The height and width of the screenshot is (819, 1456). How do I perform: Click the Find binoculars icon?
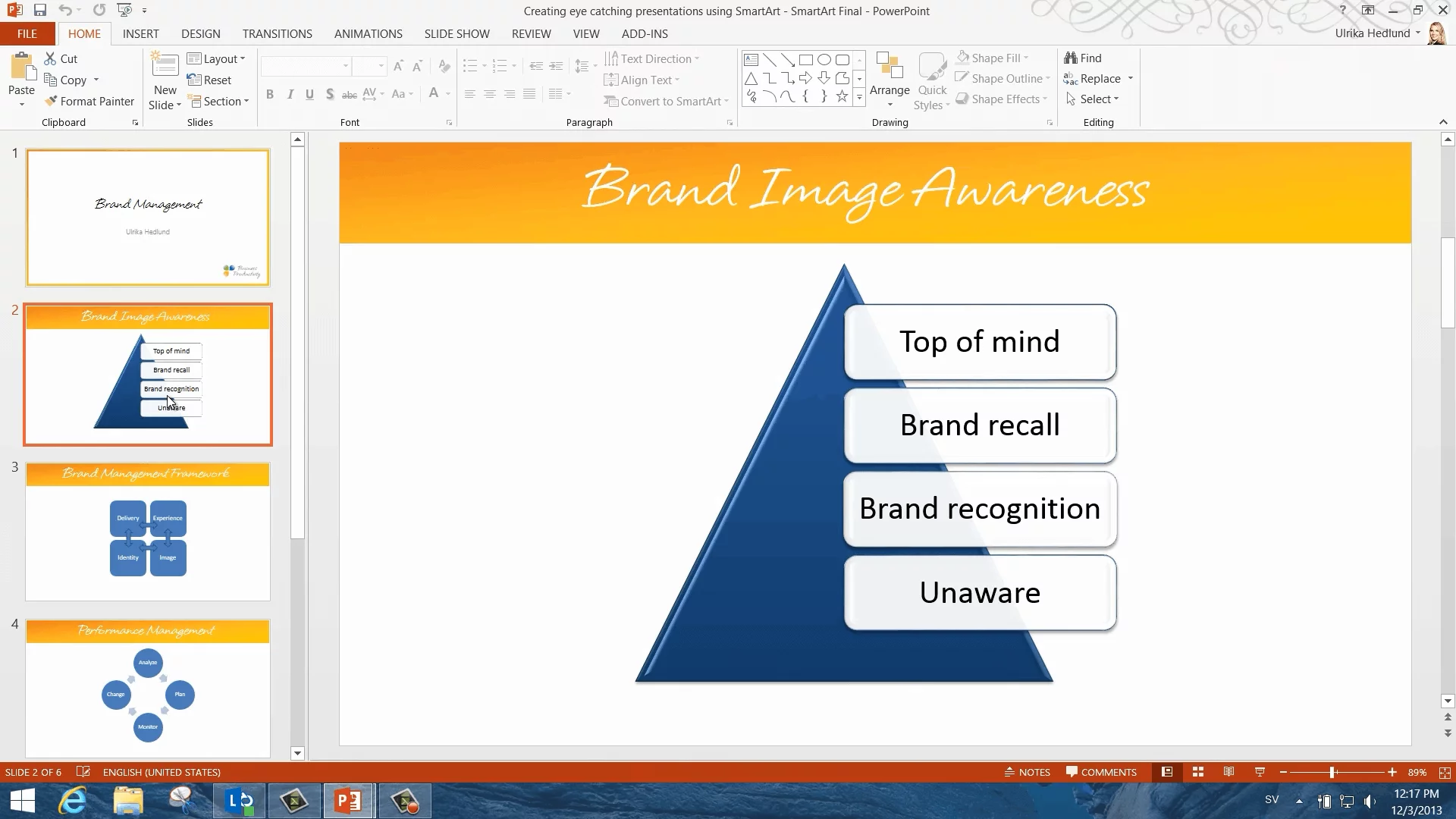[1071, 58]
